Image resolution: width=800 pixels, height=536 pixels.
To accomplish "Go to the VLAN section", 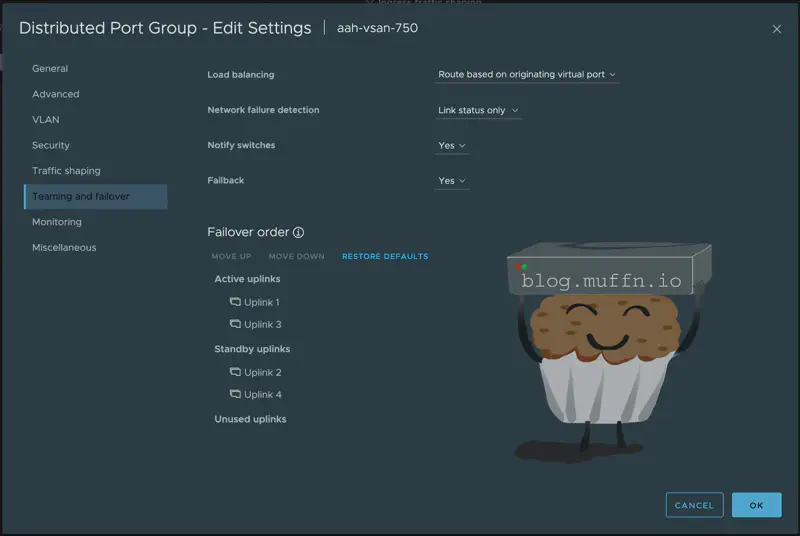I will click(46, 120).
